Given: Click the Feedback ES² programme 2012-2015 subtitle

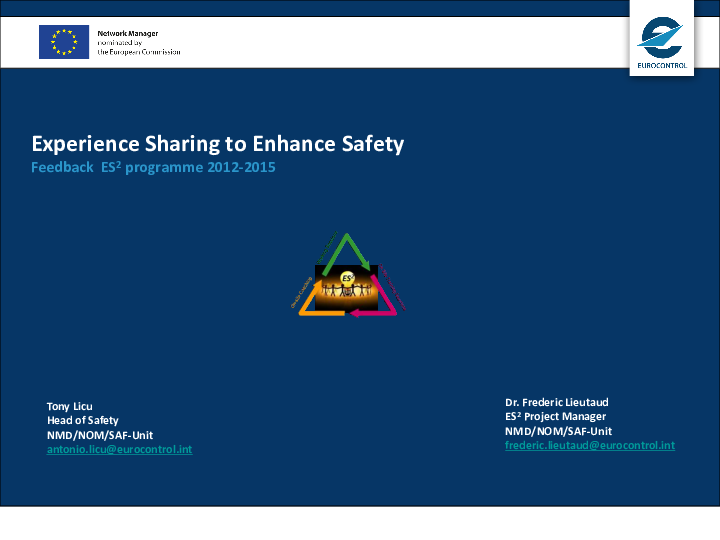Looking at the screenshot, I should tap(152, 168).
